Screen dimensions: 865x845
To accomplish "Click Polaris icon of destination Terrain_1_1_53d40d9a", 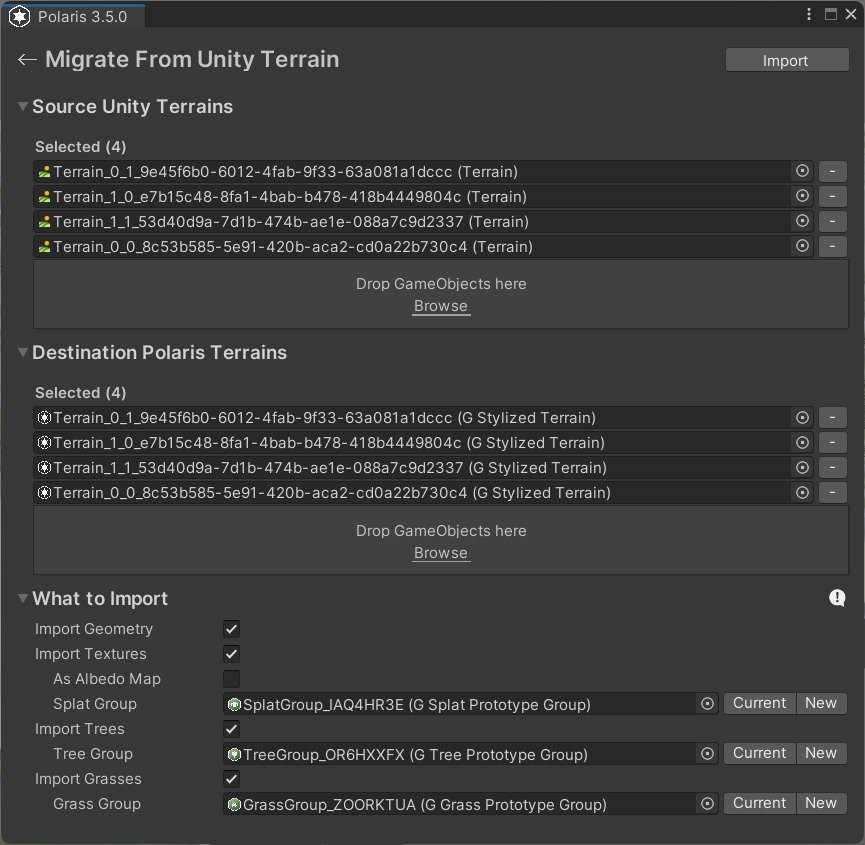I will tap(45, 468).
